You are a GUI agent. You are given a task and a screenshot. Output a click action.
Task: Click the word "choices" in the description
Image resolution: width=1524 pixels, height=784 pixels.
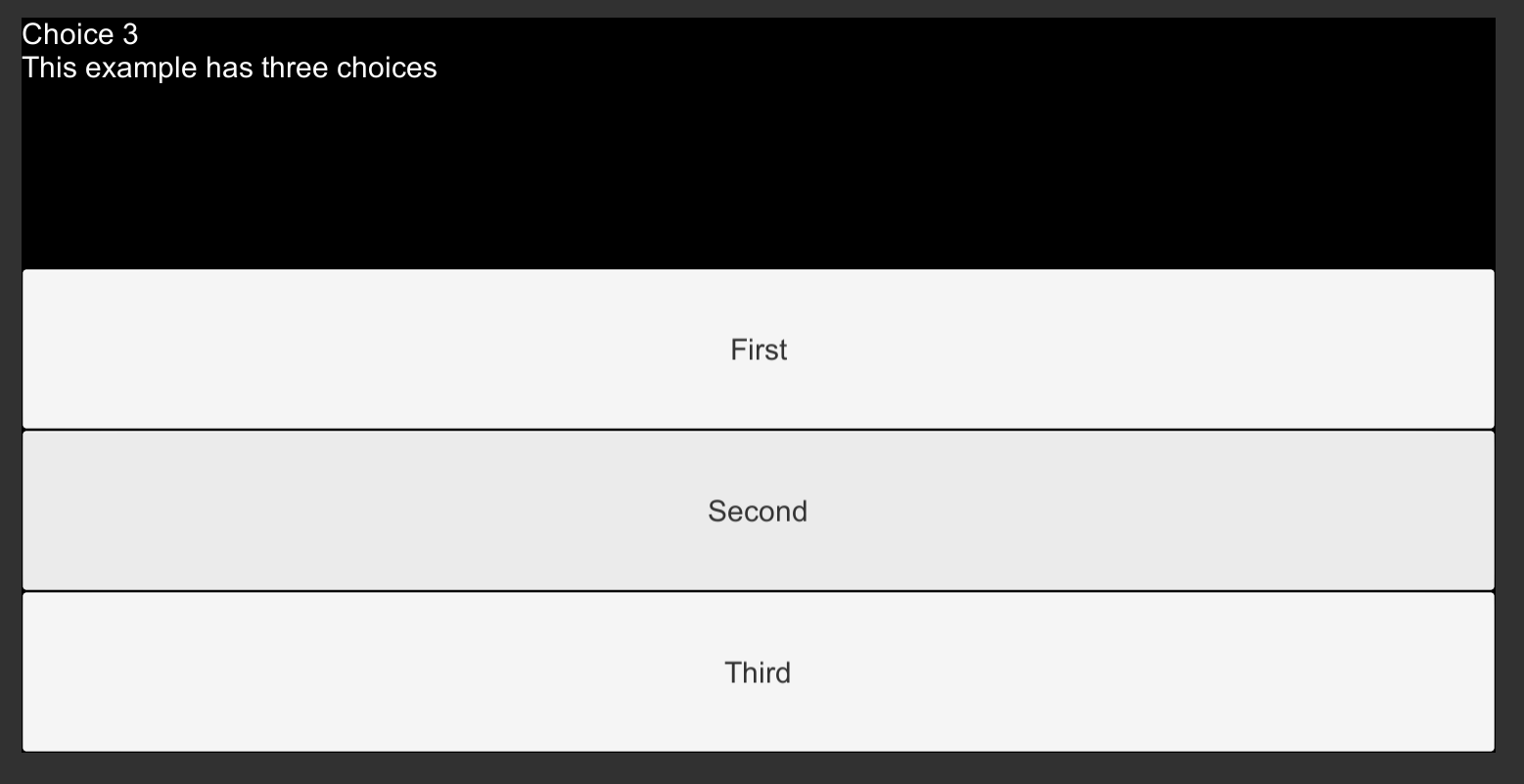pyautogui.click(x=387, y=69)
